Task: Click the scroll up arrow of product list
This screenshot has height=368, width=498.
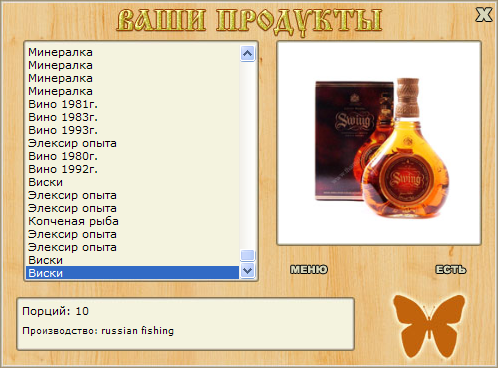Action: [247, 53]
